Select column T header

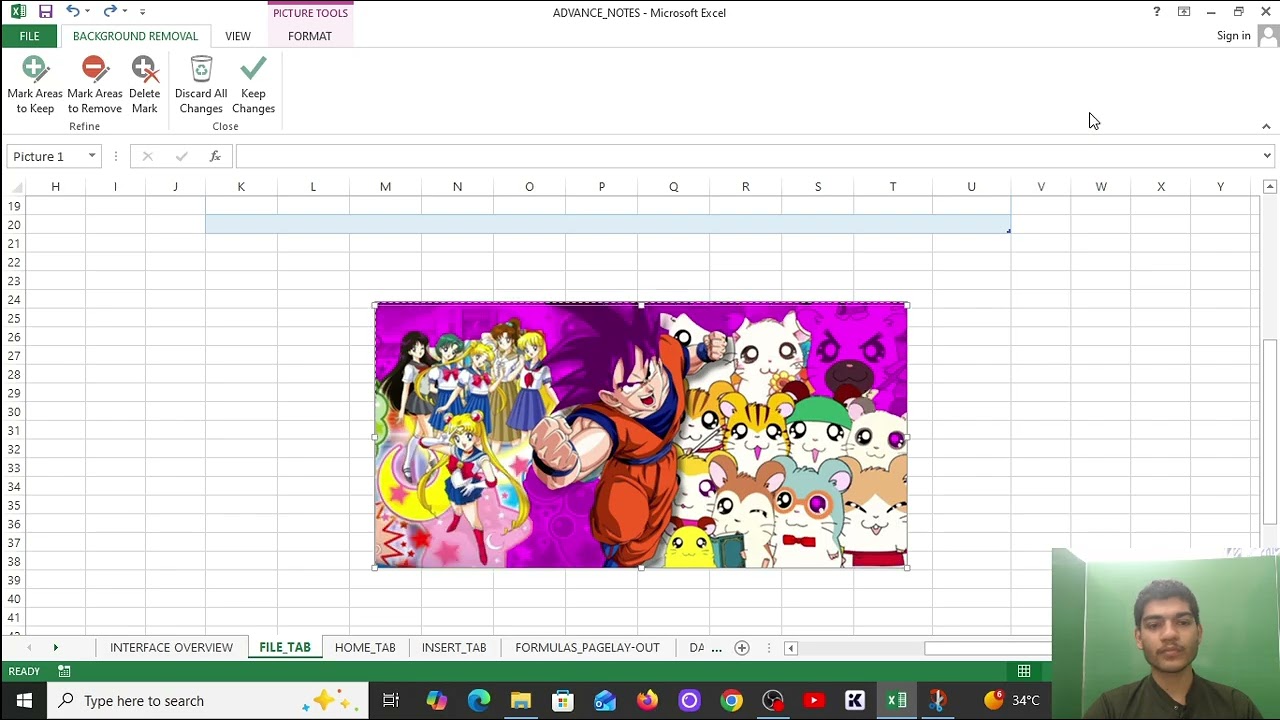click(893, 187)
